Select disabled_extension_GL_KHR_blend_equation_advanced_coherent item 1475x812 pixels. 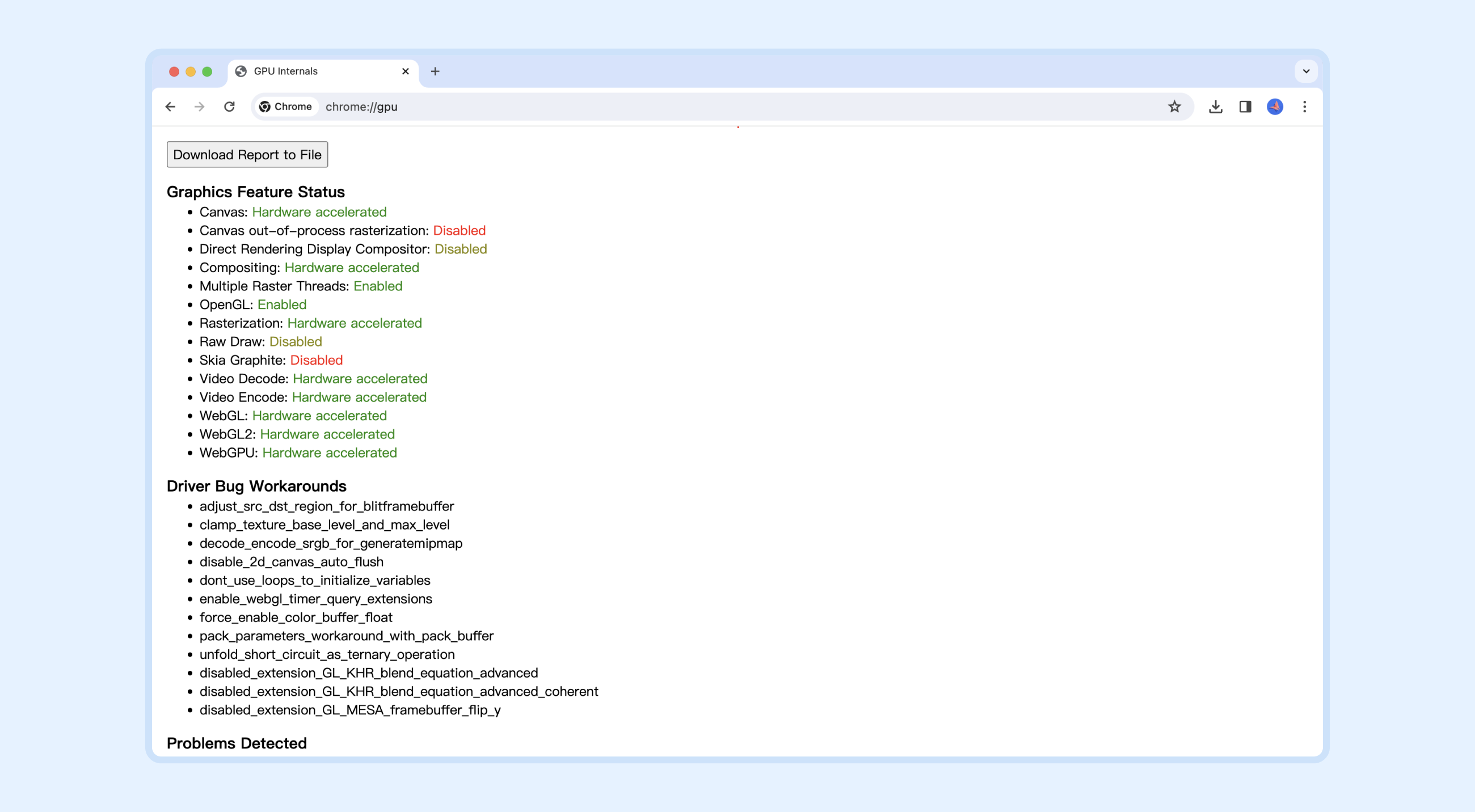click(398, 691)
